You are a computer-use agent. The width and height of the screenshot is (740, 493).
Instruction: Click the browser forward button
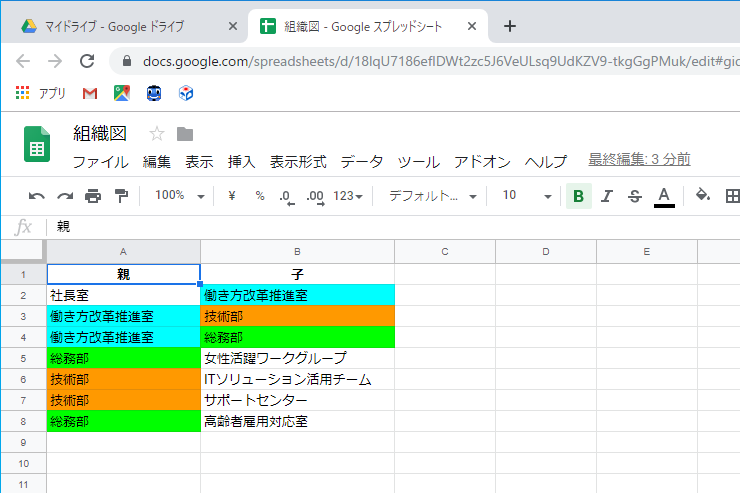click(55, 61)
